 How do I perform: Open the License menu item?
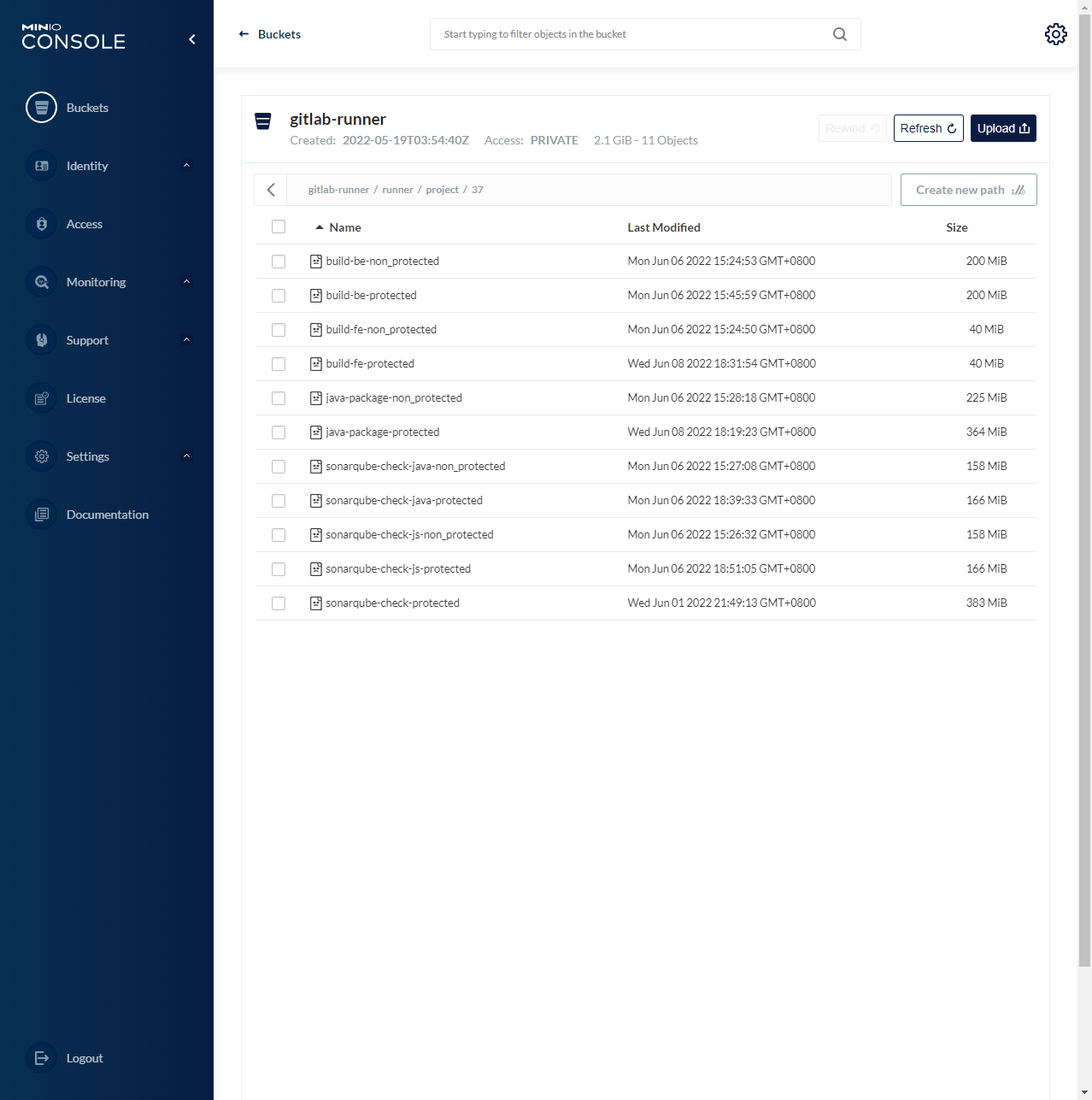(86, 398)
